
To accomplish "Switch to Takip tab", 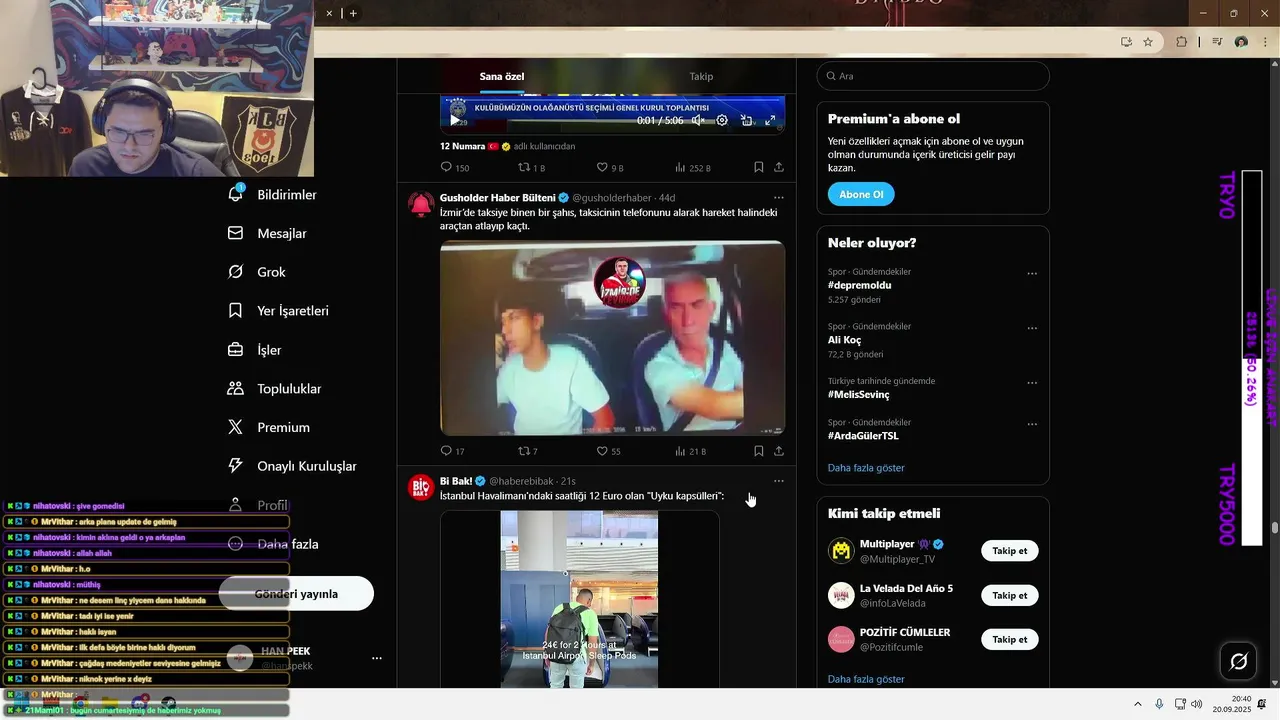I will point(701,77).
